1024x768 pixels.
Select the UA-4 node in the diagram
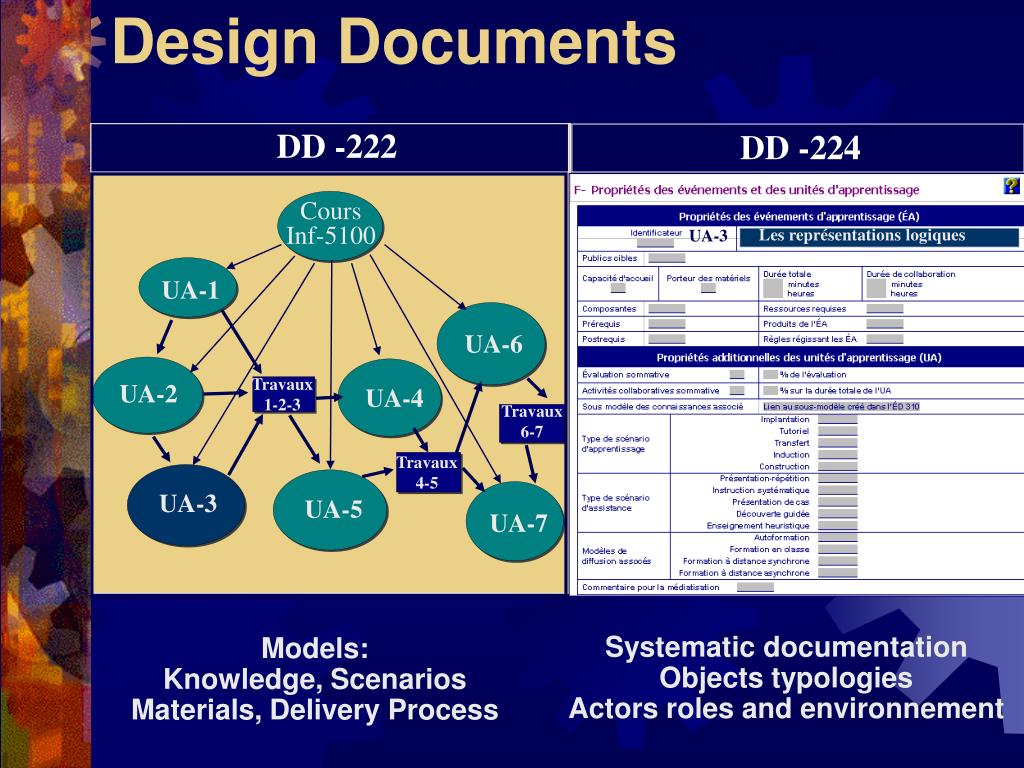(391, 398)
